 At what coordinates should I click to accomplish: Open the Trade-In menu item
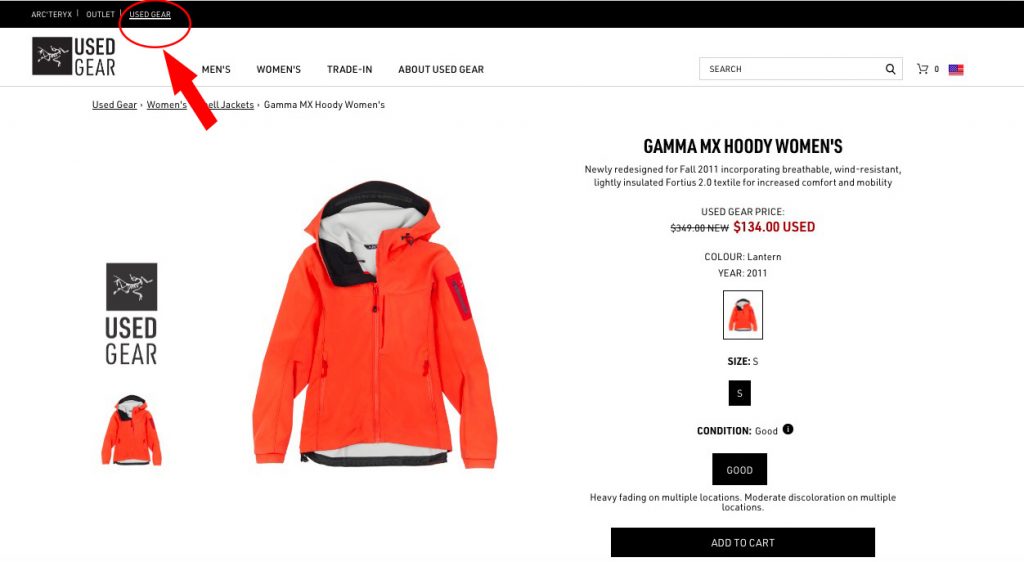pos(349,69)
